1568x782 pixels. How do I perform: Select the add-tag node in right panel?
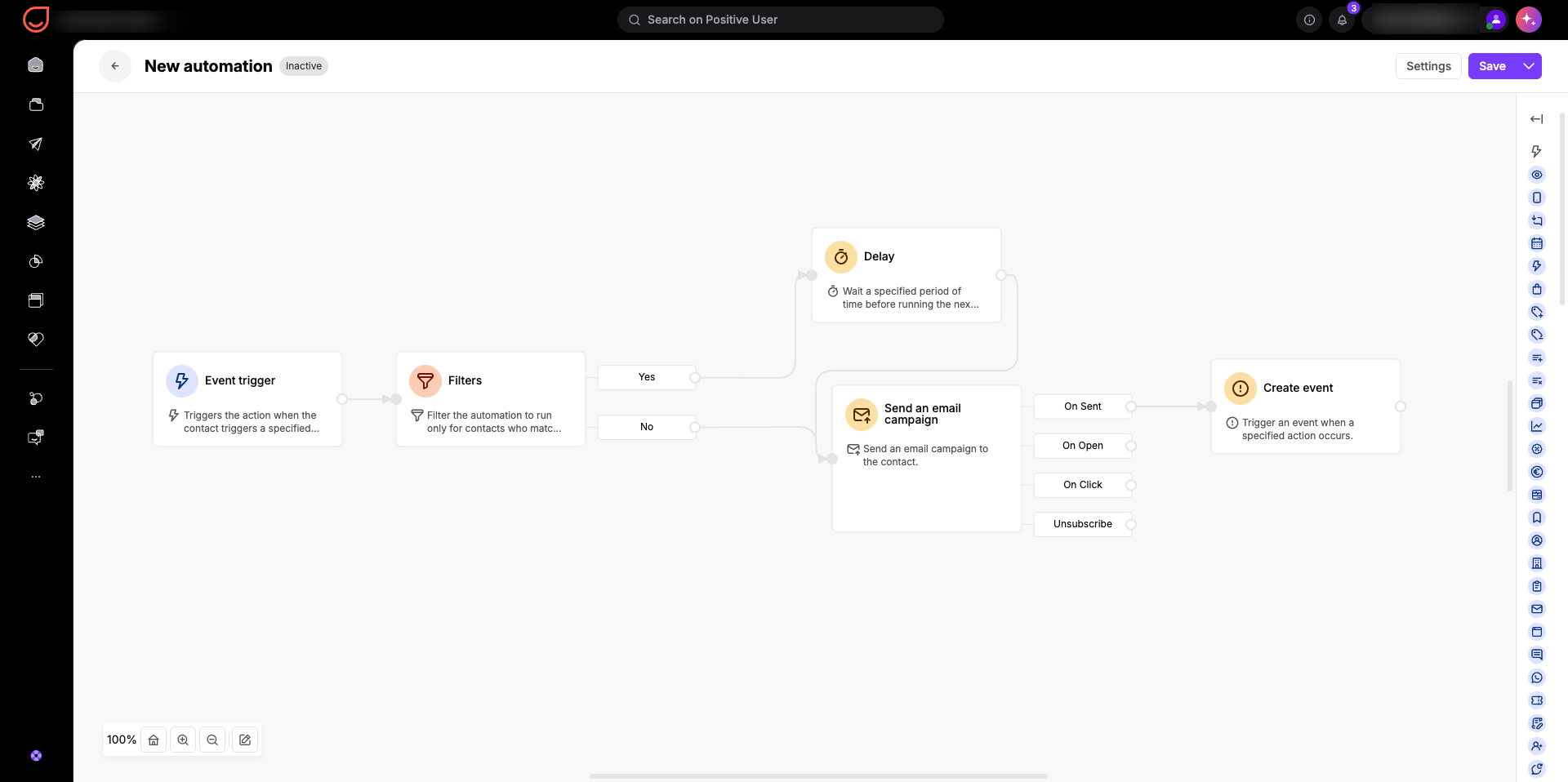click(x=1537, y=312)
